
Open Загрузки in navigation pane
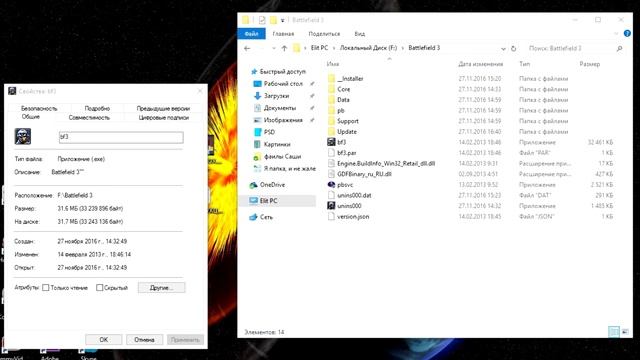tap(276, 96)
